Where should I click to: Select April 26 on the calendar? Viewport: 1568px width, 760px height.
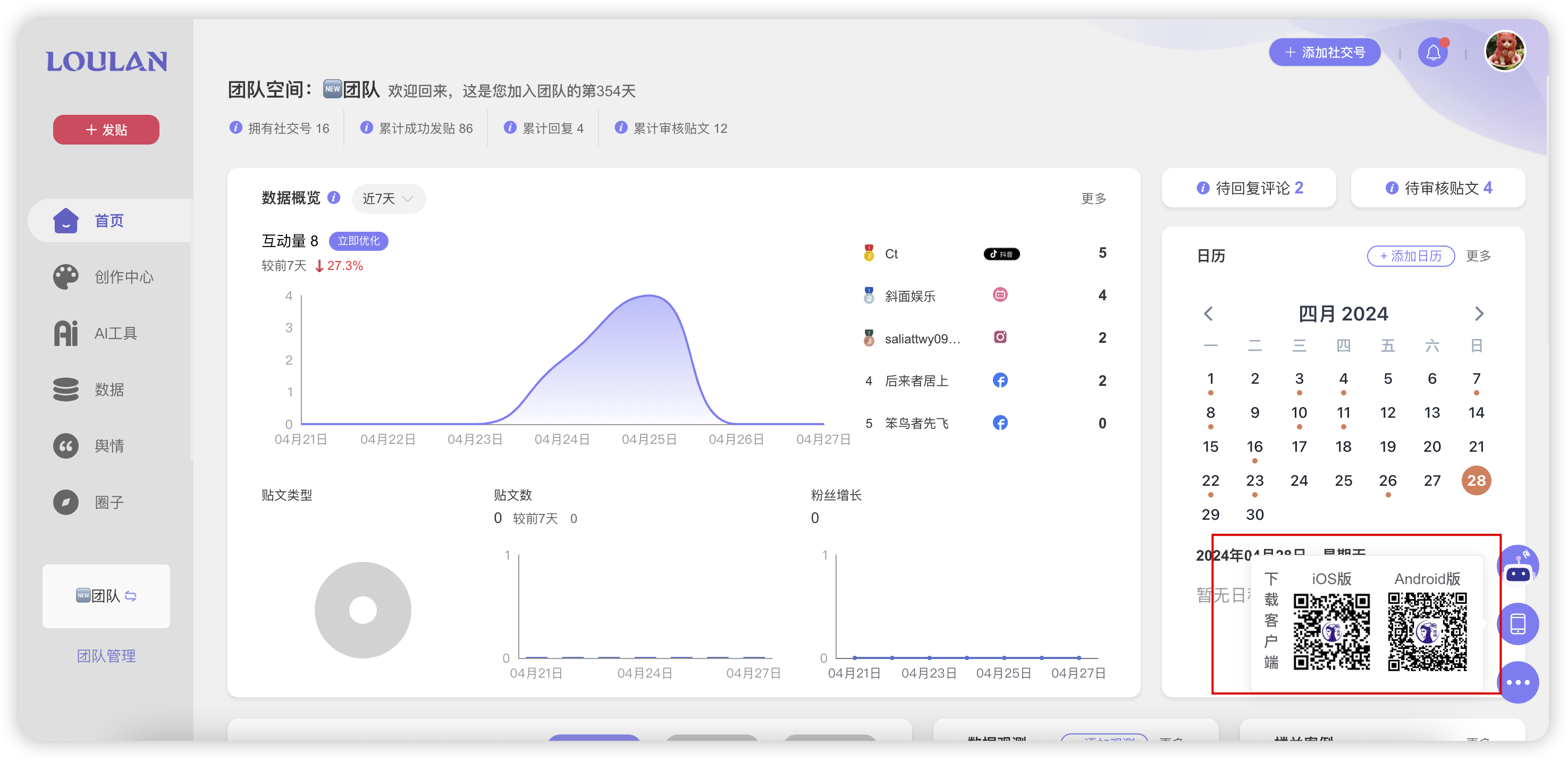(x=1387, y=482)
